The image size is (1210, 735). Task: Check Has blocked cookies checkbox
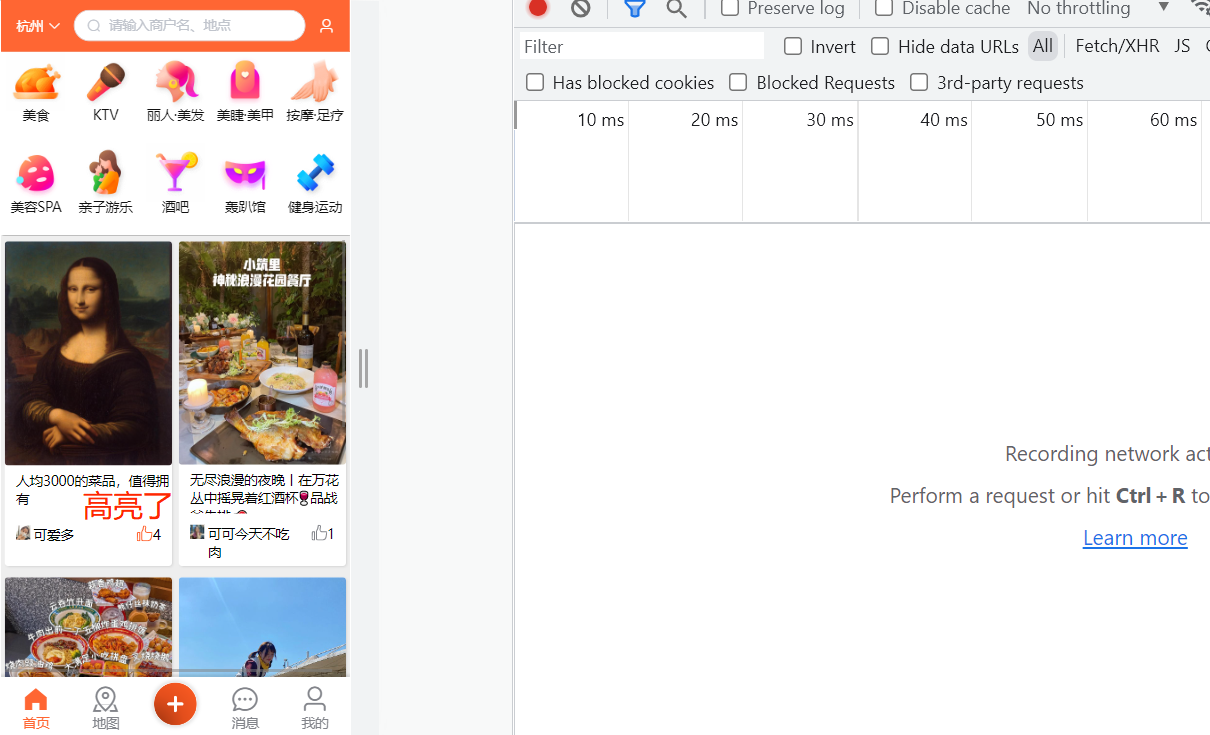pyautogui.click(x=535, y=82)
